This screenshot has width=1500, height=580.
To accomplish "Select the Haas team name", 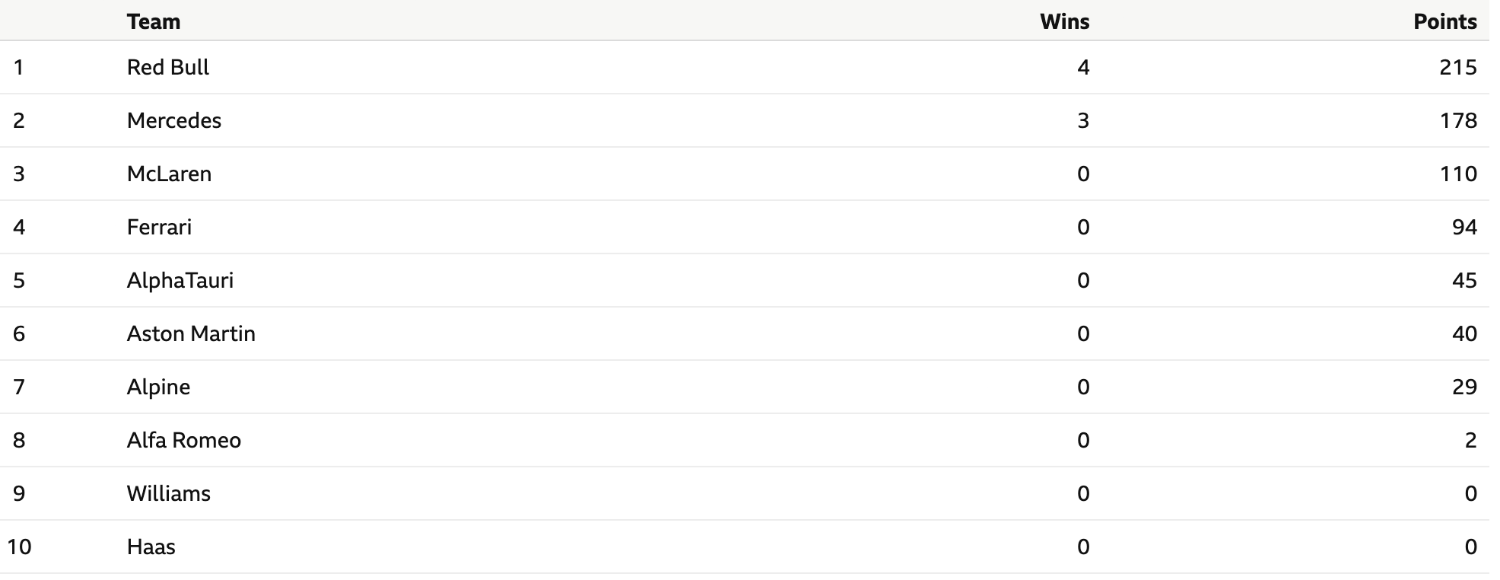I will click(152, 547).
